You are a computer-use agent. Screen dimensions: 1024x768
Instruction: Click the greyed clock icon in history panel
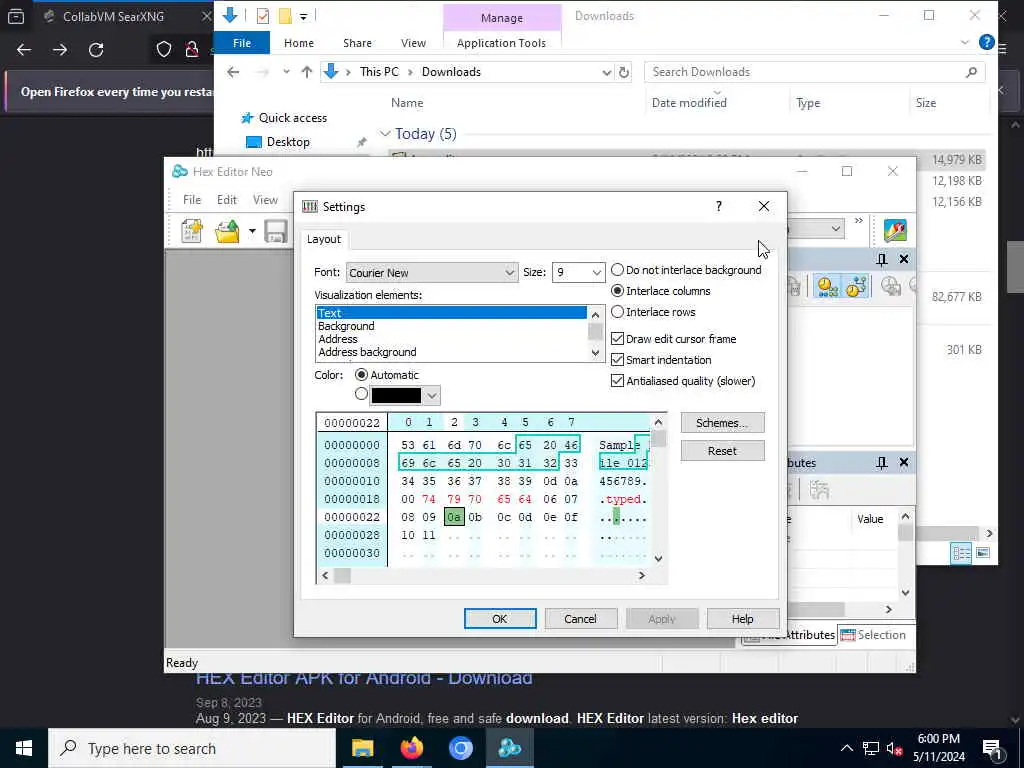[890, 286]
